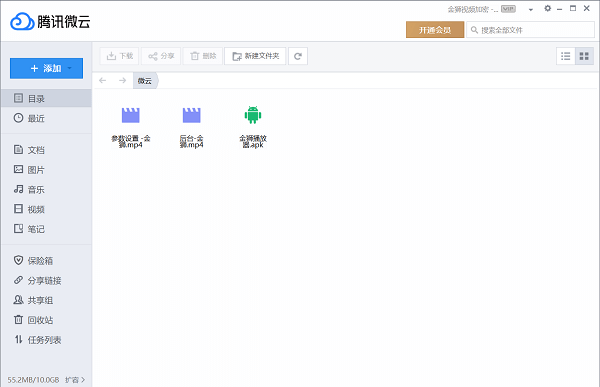Viewport: 600px width, 387px height.
Task: Click the 金狮播放器.apk file name
Action: coord(253,141)
